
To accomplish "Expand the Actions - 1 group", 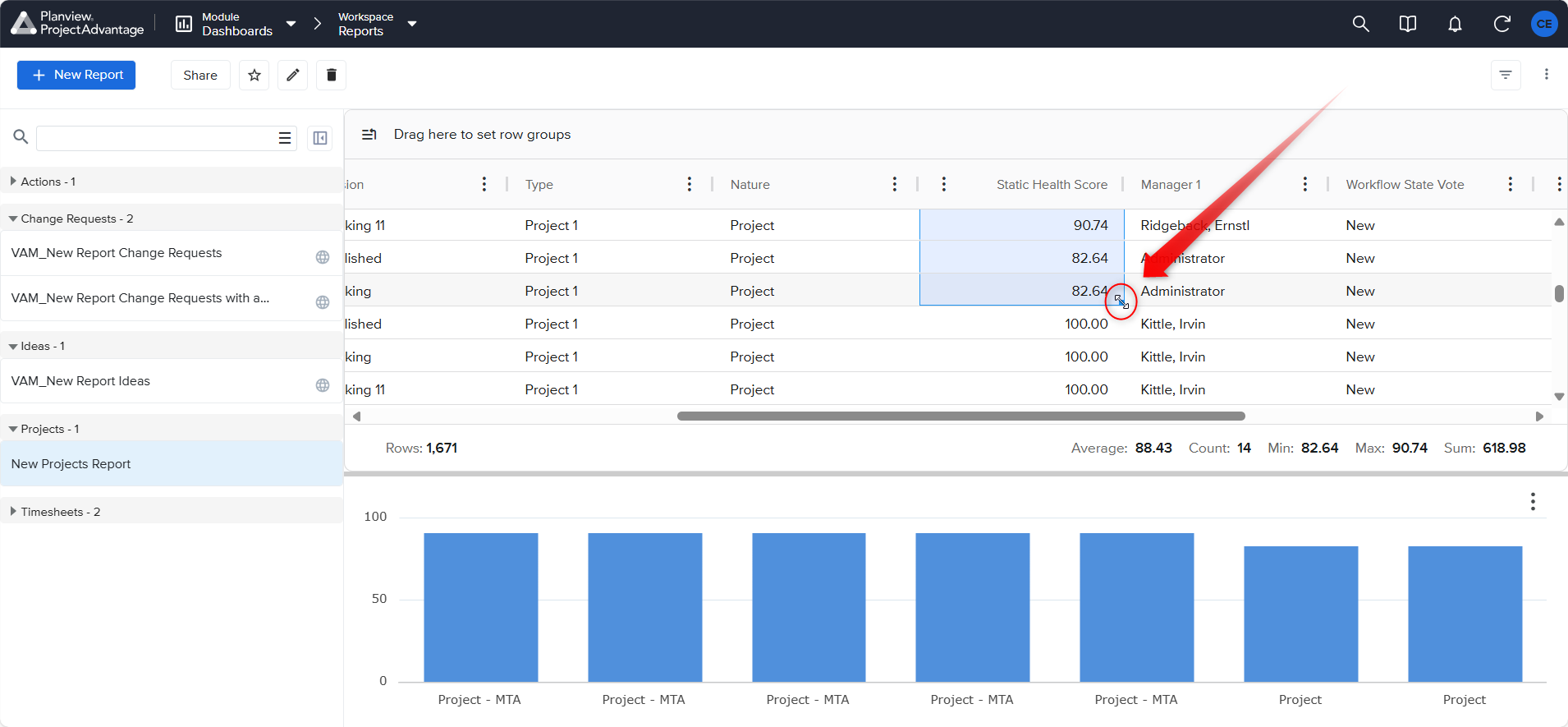I will pyautogui.click(x=13, y=182).
